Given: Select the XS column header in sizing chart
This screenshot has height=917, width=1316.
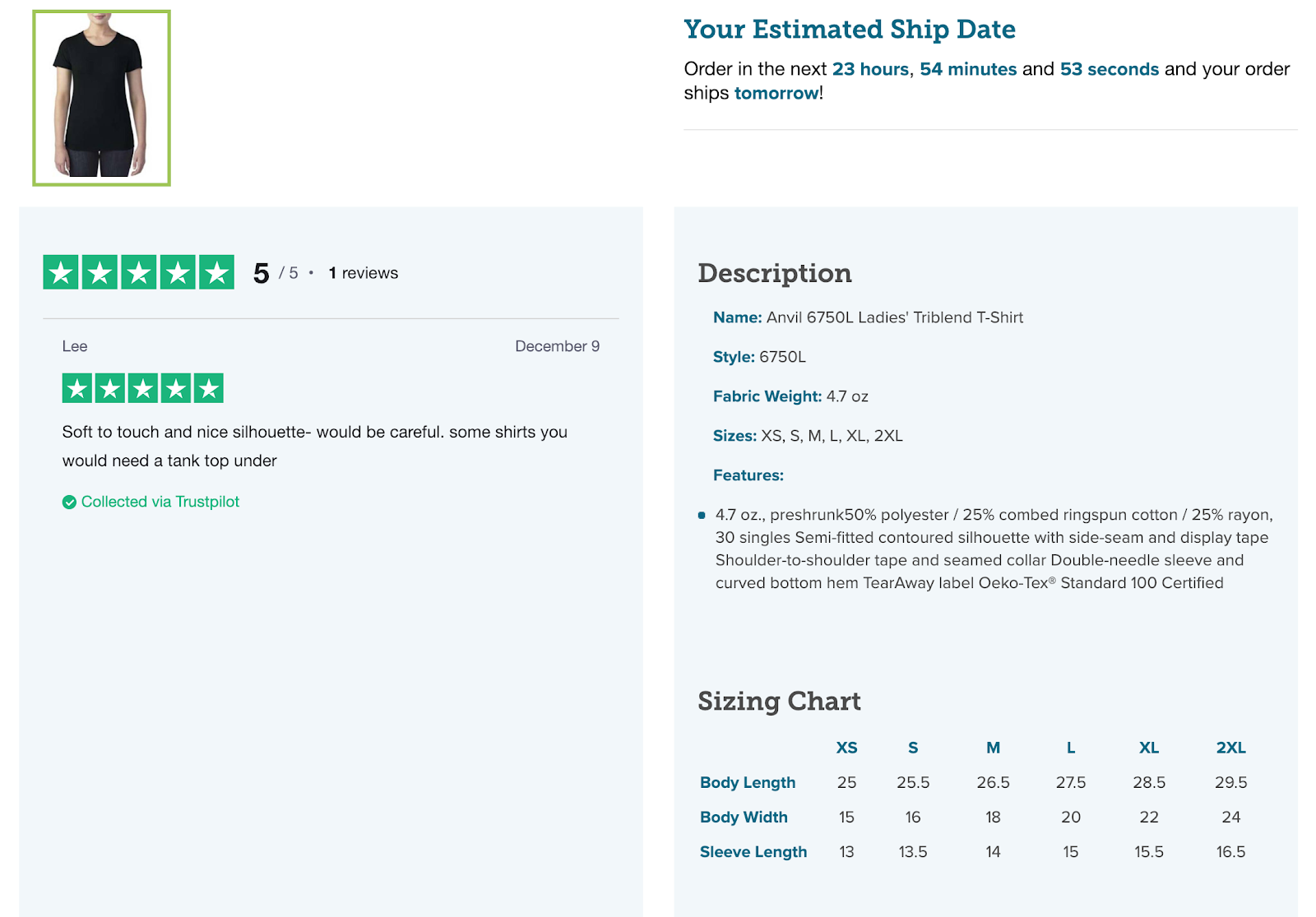Looking at the screenshot, I should [846, 748].
